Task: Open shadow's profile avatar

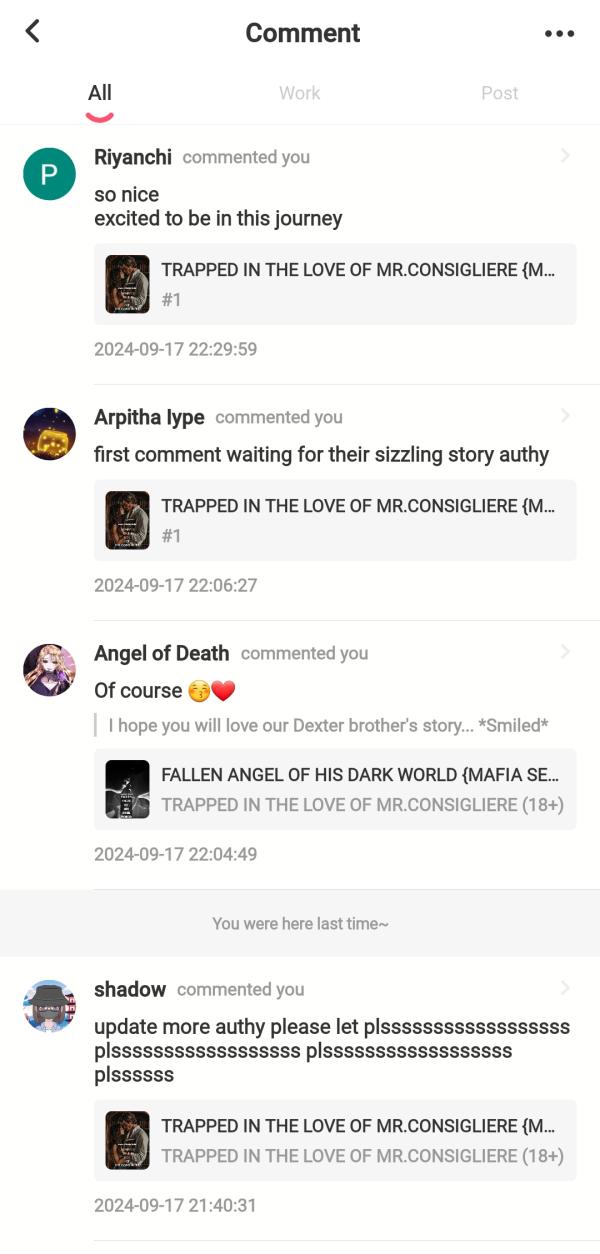Action: pyautogui.click(x=49, y=1005)
